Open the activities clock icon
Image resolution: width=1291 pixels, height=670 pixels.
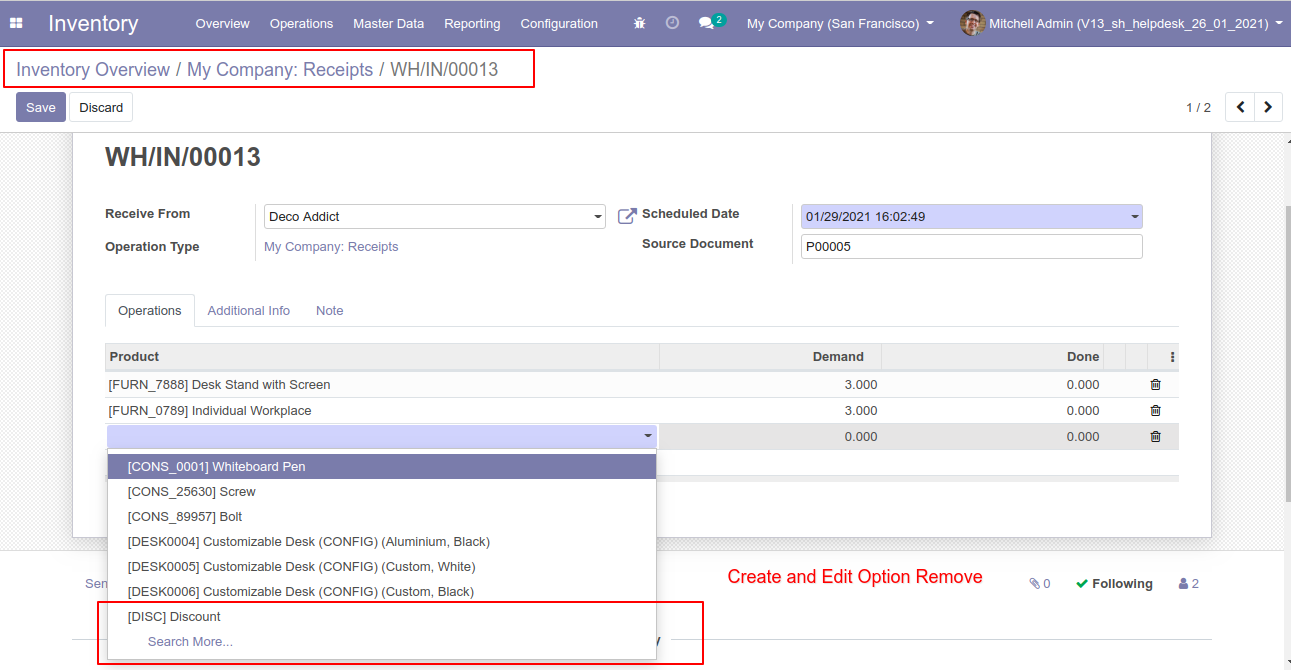(672, 23)
